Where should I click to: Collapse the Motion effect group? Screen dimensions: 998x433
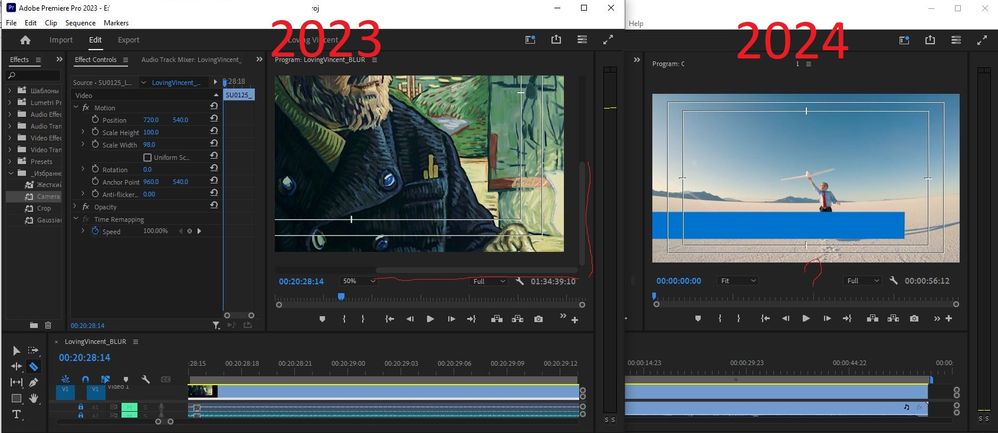coord(76,108)
